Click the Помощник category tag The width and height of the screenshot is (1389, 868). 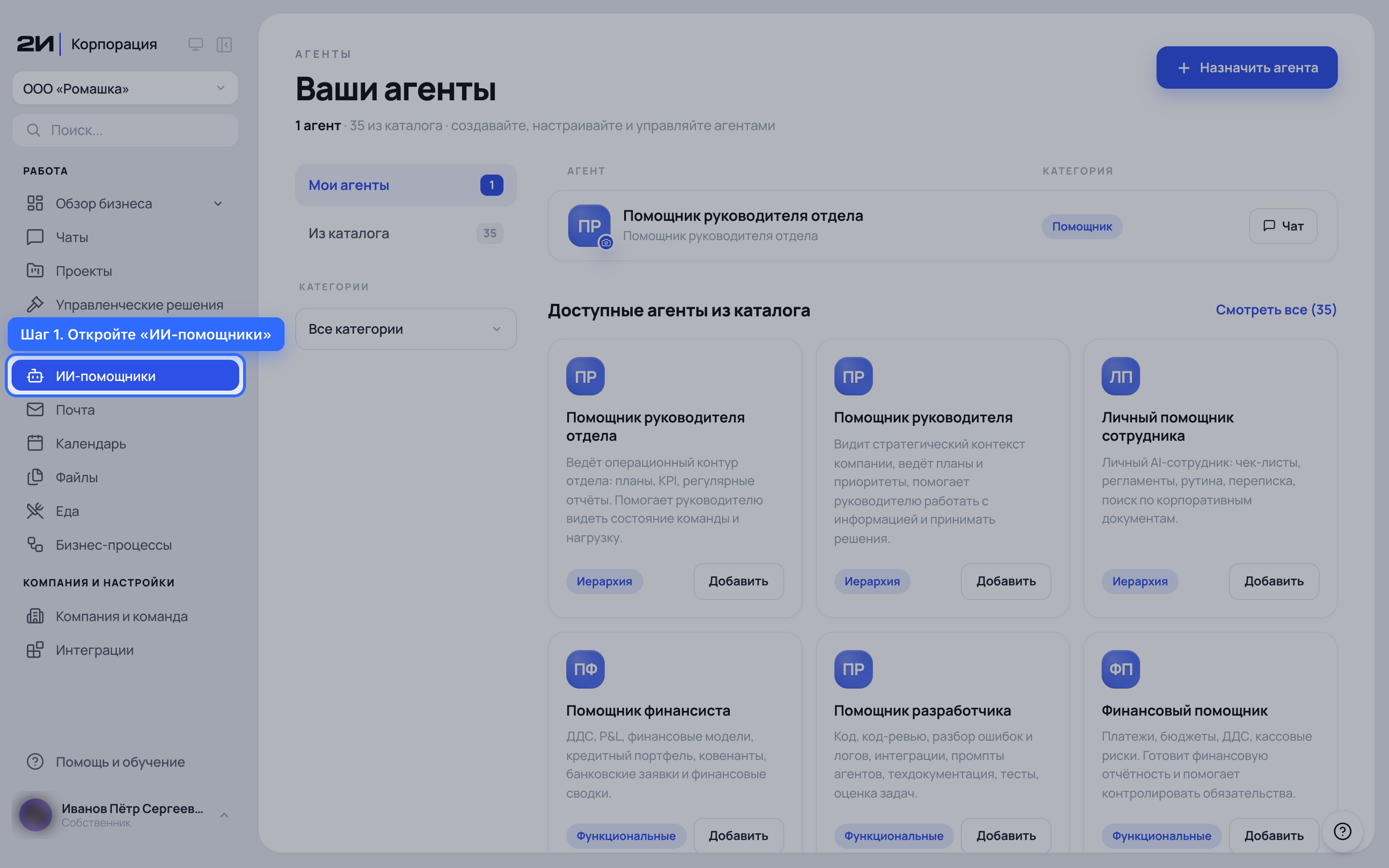pos(1082,226)
